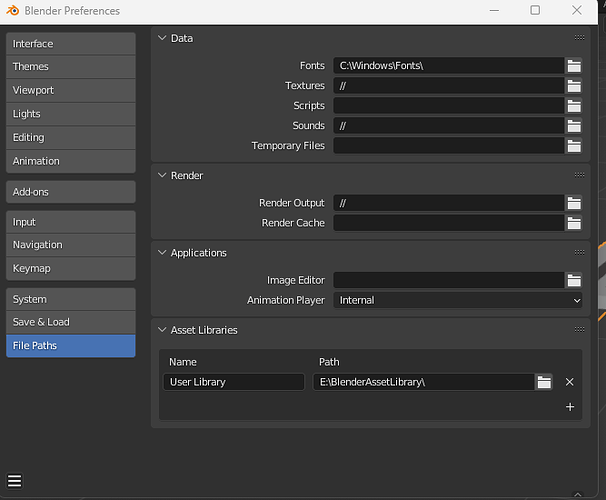Screen dimensions: 606x500
Task: Click the up chevron at the window bottom
Action: pyautogui.click(x=577, y=494)
